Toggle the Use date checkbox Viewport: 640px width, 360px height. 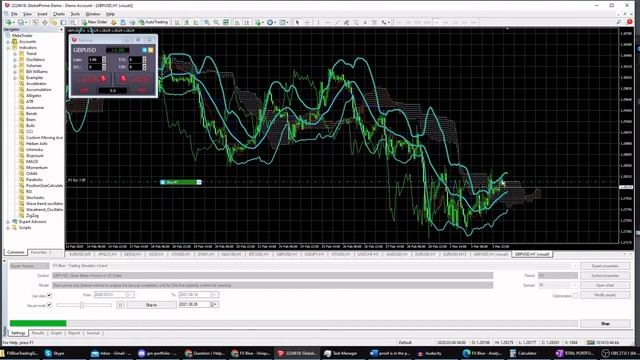click(x=49, y=295)
